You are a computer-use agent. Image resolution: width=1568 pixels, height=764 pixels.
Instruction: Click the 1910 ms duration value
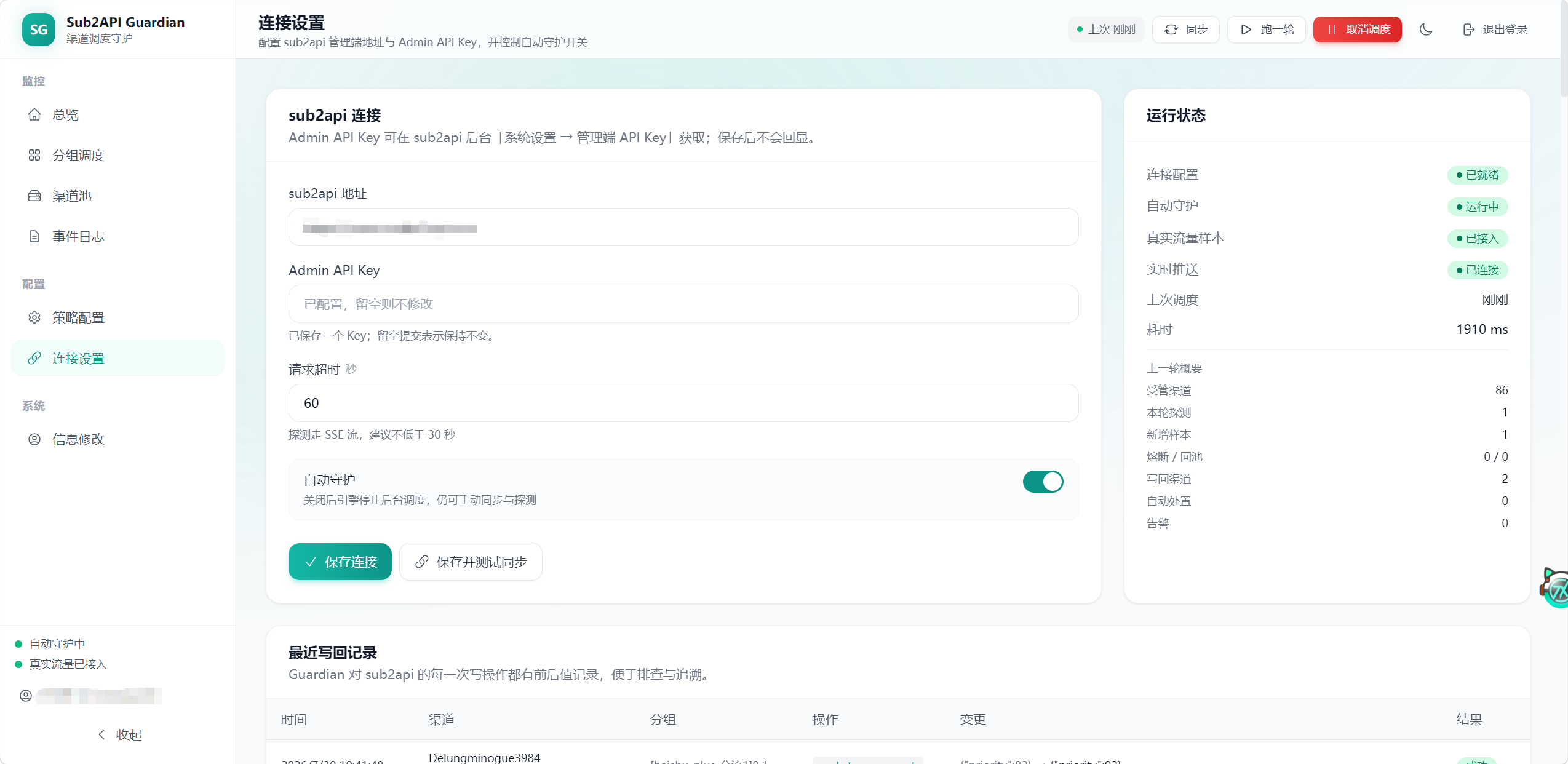point(1482,330)
